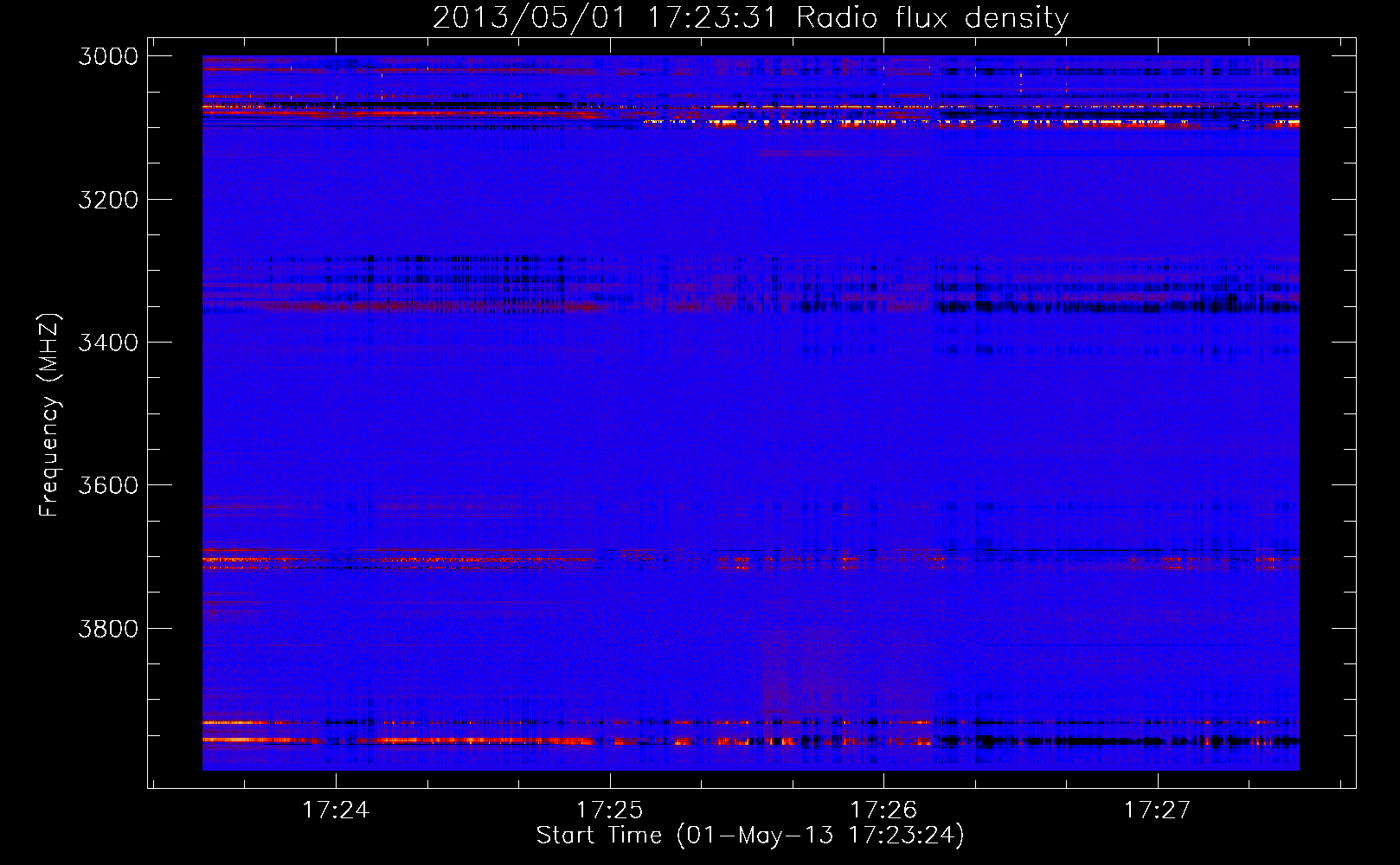Screen dimensions: 1400x865
Task: Click the plot title '2013/05/01 17:23:31 Radio flux density'
Action: (750, 17)
